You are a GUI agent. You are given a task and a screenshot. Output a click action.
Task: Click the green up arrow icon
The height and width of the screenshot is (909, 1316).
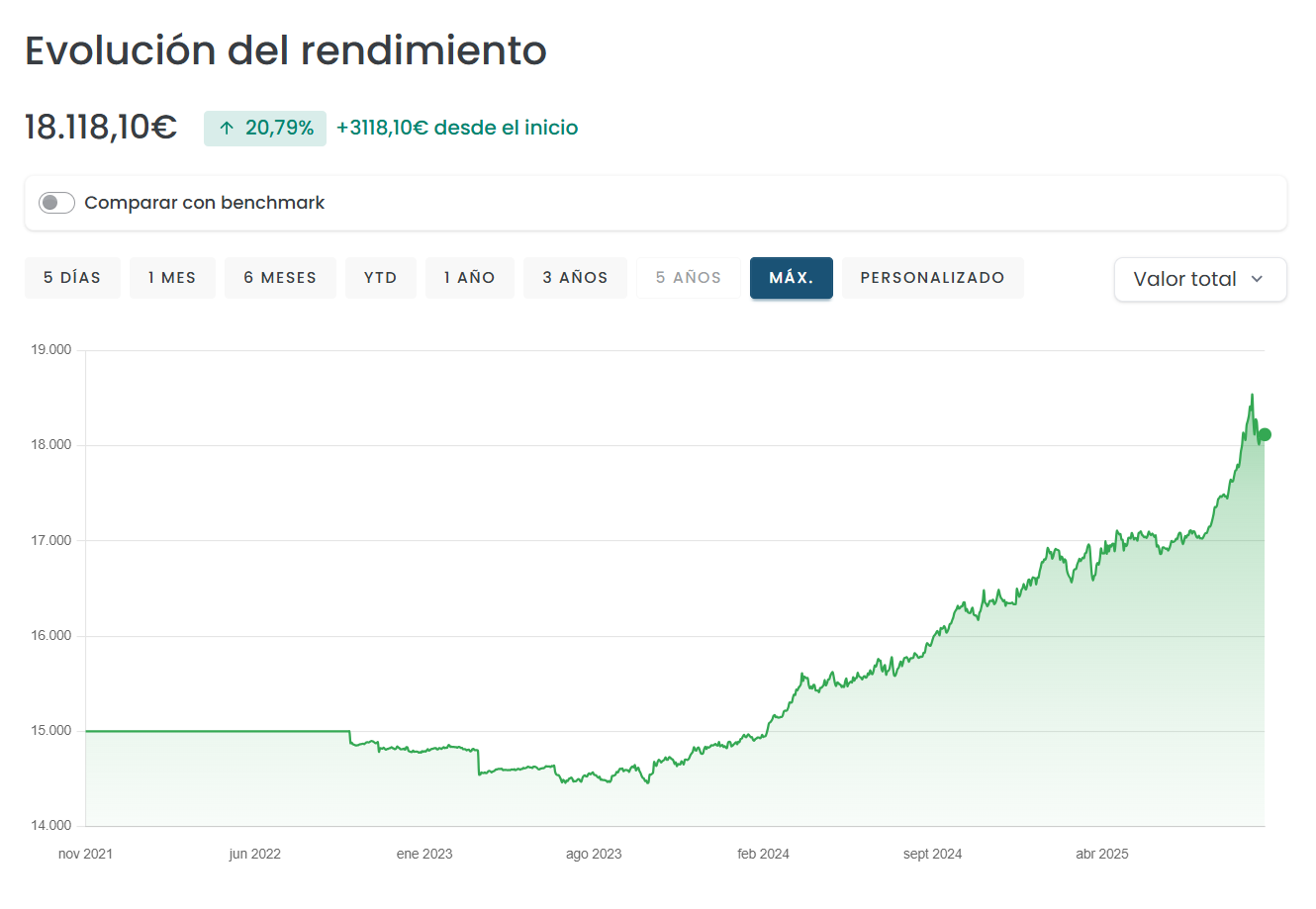[x=227, y=129]
